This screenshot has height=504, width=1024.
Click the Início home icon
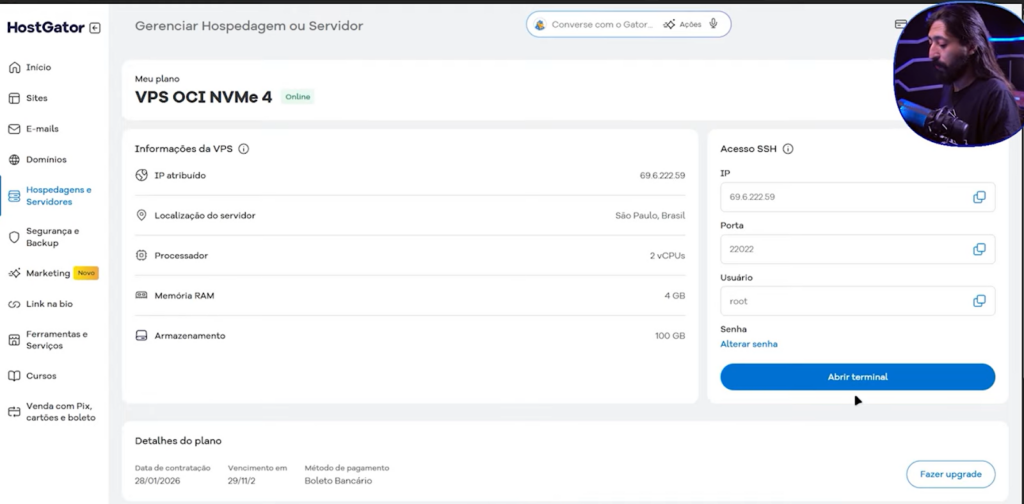pyautogui.click(x=14, y=68)
